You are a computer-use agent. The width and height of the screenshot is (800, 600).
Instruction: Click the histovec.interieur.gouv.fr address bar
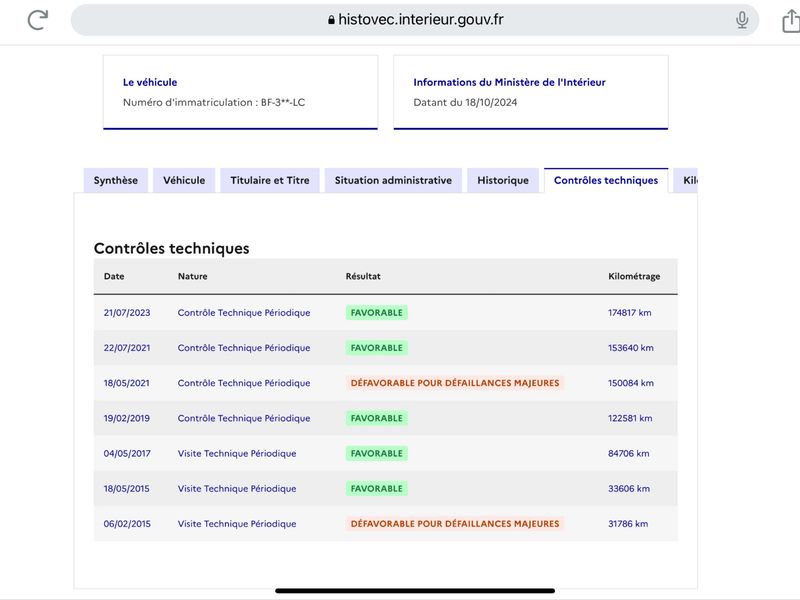(x=415, y=20)
